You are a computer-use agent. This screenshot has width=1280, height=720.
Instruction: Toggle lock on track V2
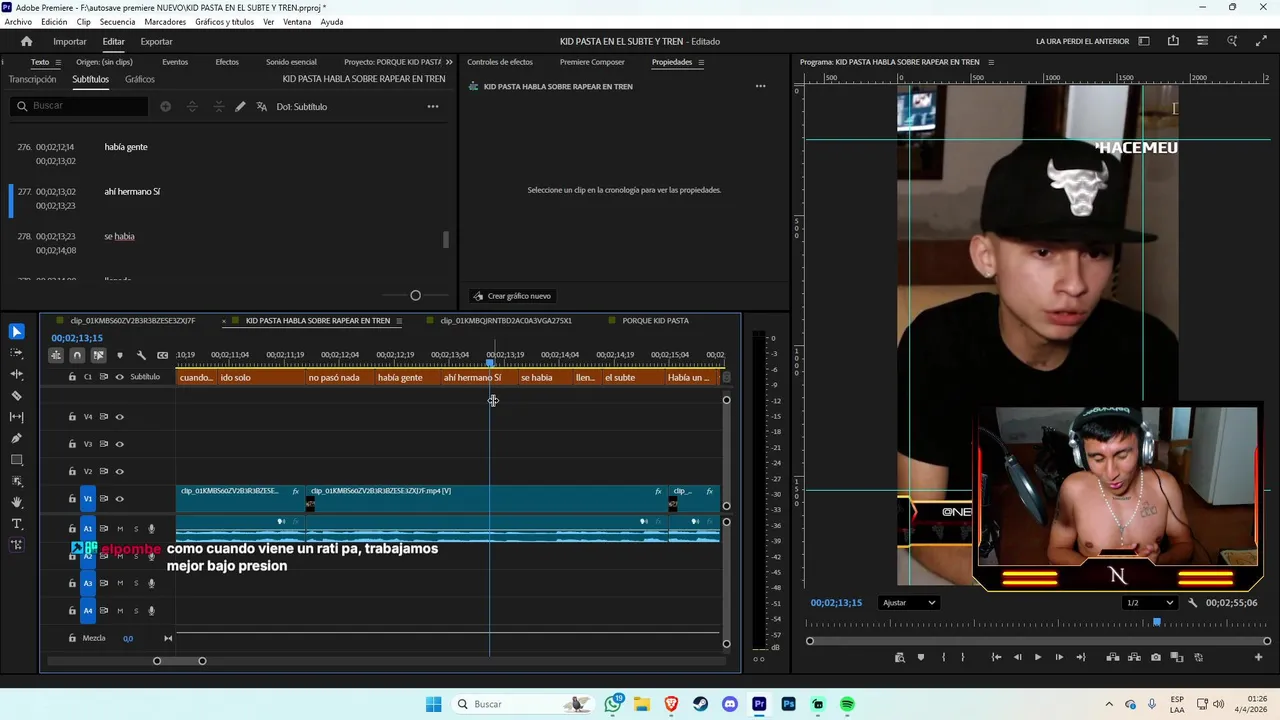72,471
